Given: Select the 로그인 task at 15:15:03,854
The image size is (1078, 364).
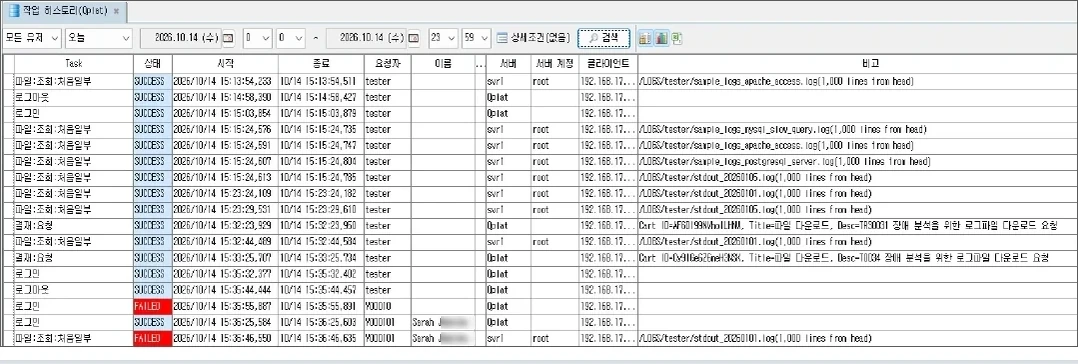Looking at the screenshot, I should coord(74,114).
